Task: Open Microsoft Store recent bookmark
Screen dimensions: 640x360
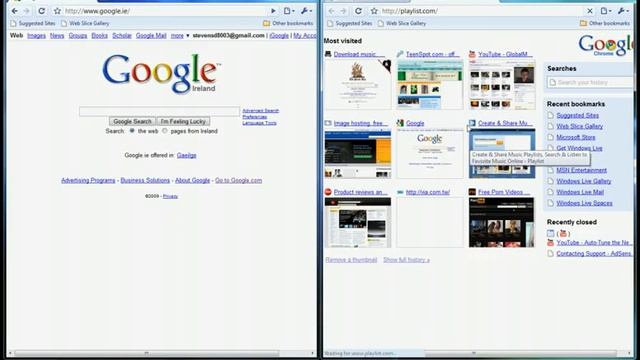Action: pyautogui.click(x=576, y=137)
